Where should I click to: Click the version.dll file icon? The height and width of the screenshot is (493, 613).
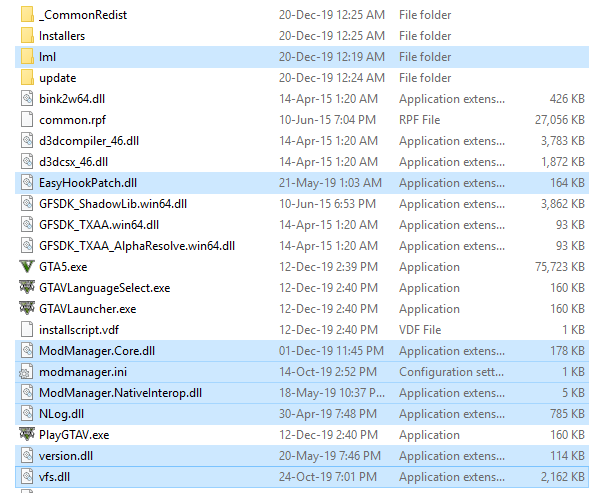pyautogui.click(x=27, y=456)
